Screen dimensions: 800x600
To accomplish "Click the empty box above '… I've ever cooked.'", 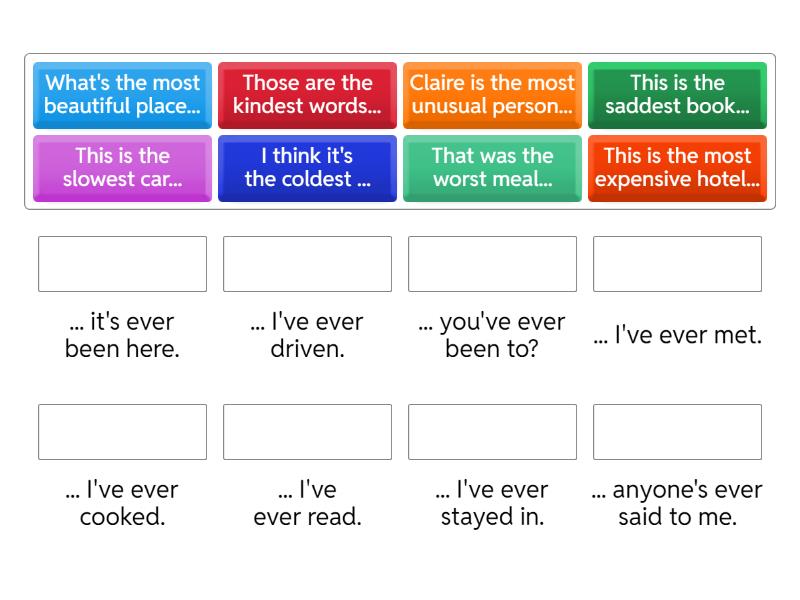I will click(122, 431).
